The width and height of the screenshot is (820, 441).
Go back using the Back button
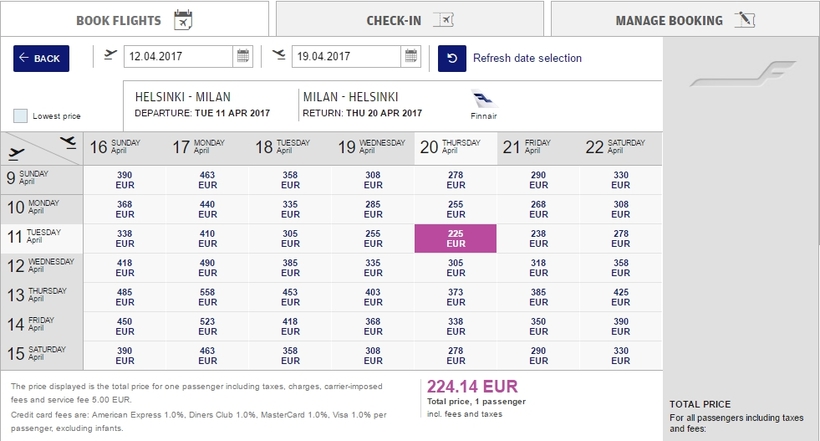click(41, 58)
